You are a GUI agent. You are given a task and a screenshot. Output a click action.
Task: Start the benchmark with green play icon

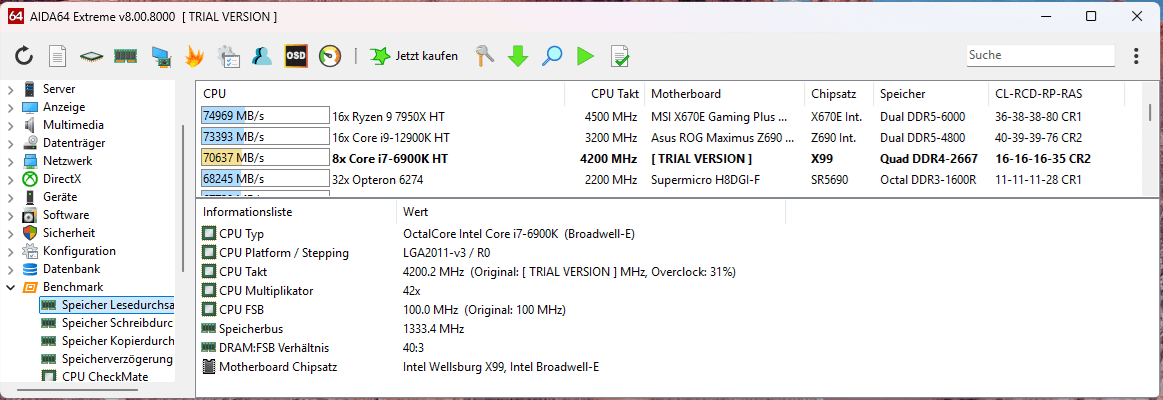586,56
